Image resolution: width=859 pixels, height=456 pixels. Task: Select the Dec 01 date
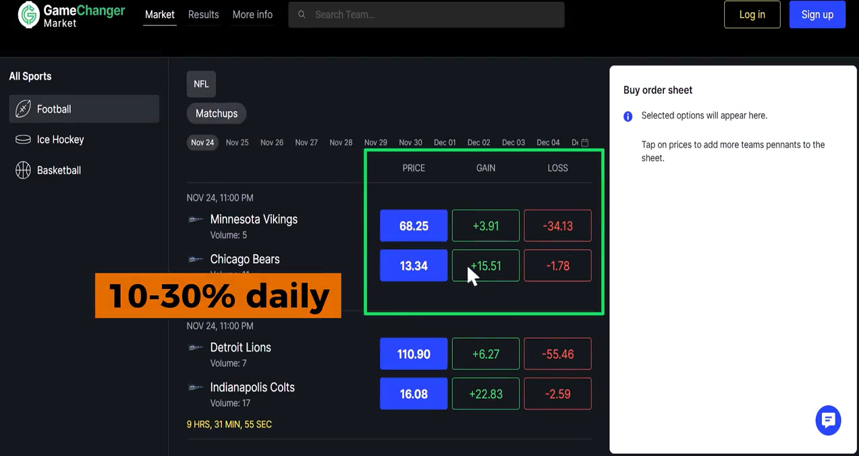[445, 142]
